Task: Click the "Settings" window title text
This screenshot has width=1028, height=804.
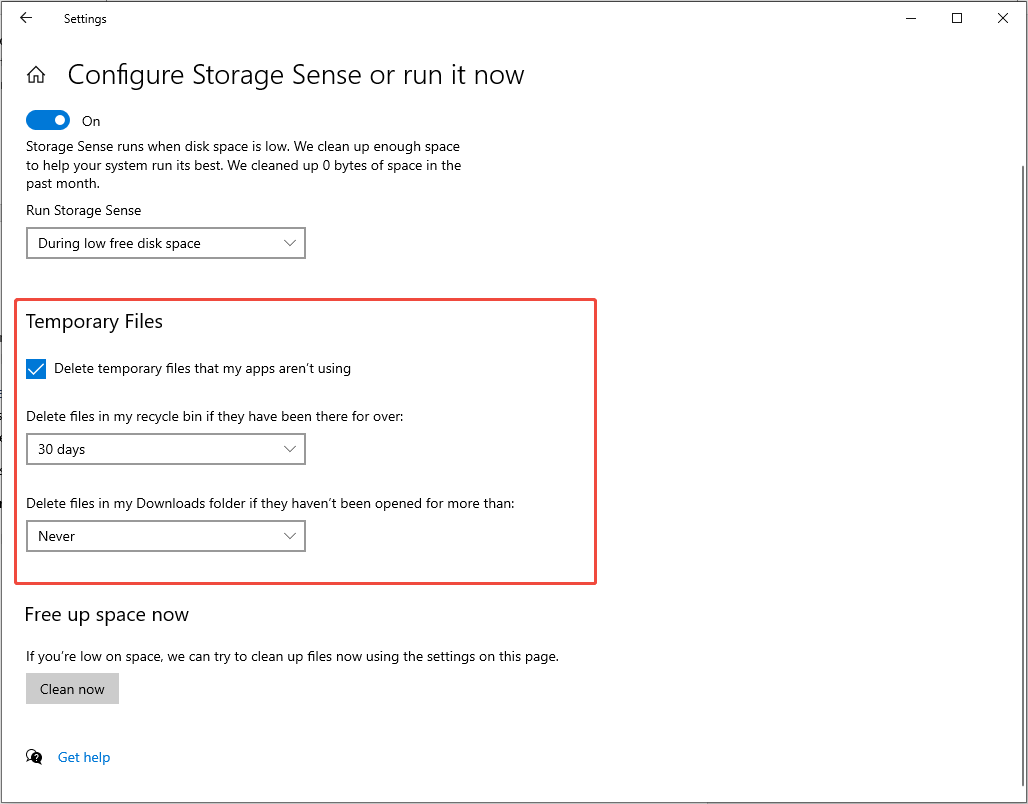Action: coord(85,19)
